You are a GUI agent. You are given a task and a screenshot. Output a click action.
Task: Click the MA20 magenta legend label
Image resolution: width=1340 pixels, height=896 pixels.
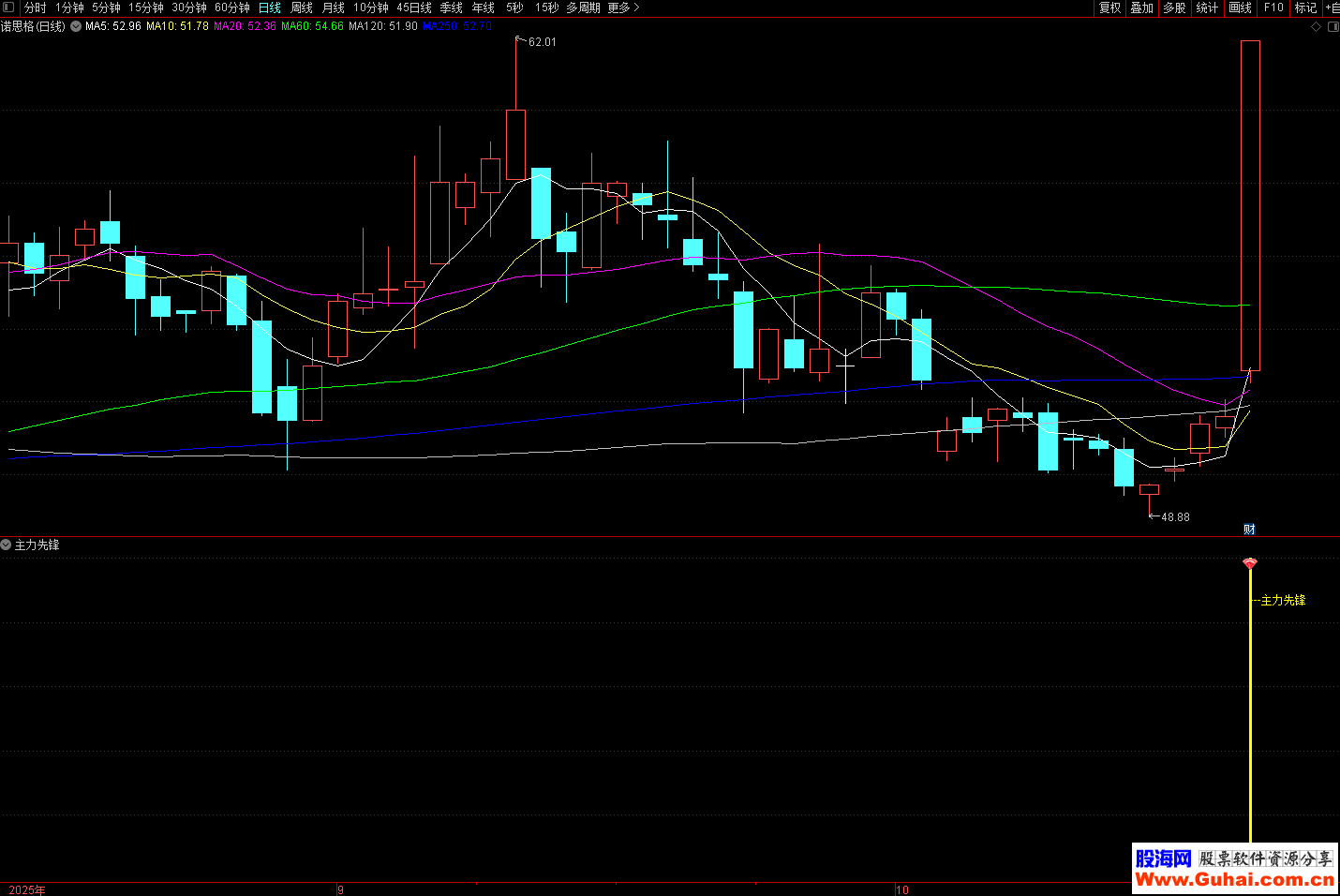click(x=245, y=26)
